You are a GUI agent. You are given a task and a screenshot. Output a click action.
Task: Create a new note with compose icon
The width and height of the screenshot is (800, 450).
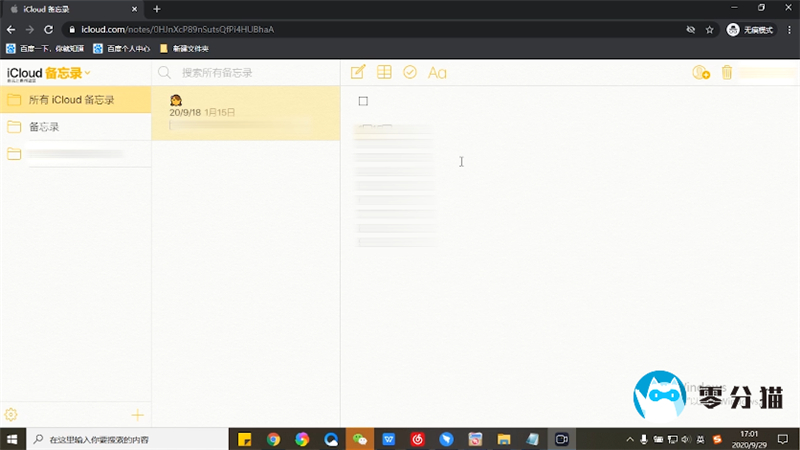point(357,72)
